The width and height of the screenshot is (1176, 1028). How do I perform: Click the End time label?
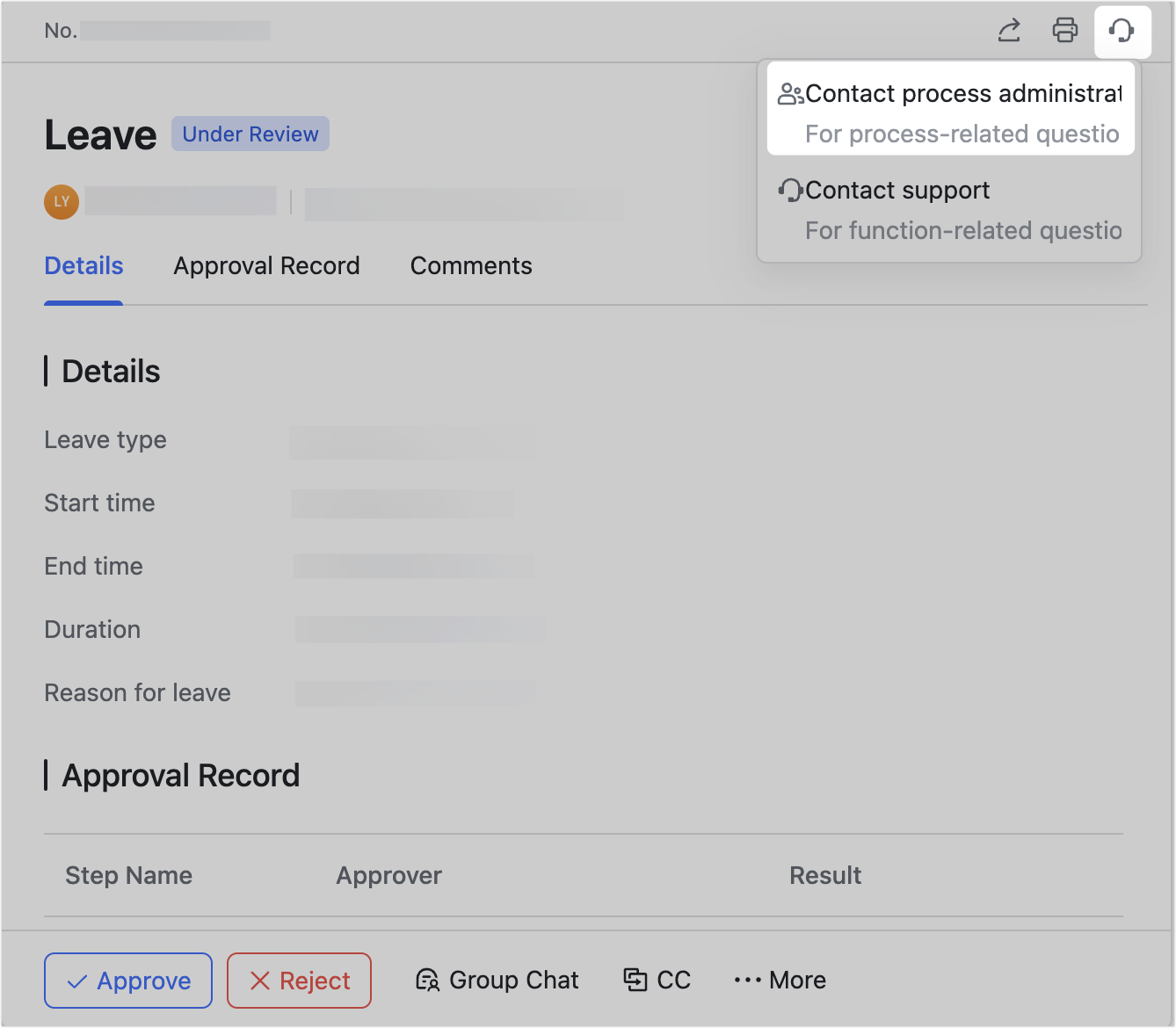(x=93, y=567)
